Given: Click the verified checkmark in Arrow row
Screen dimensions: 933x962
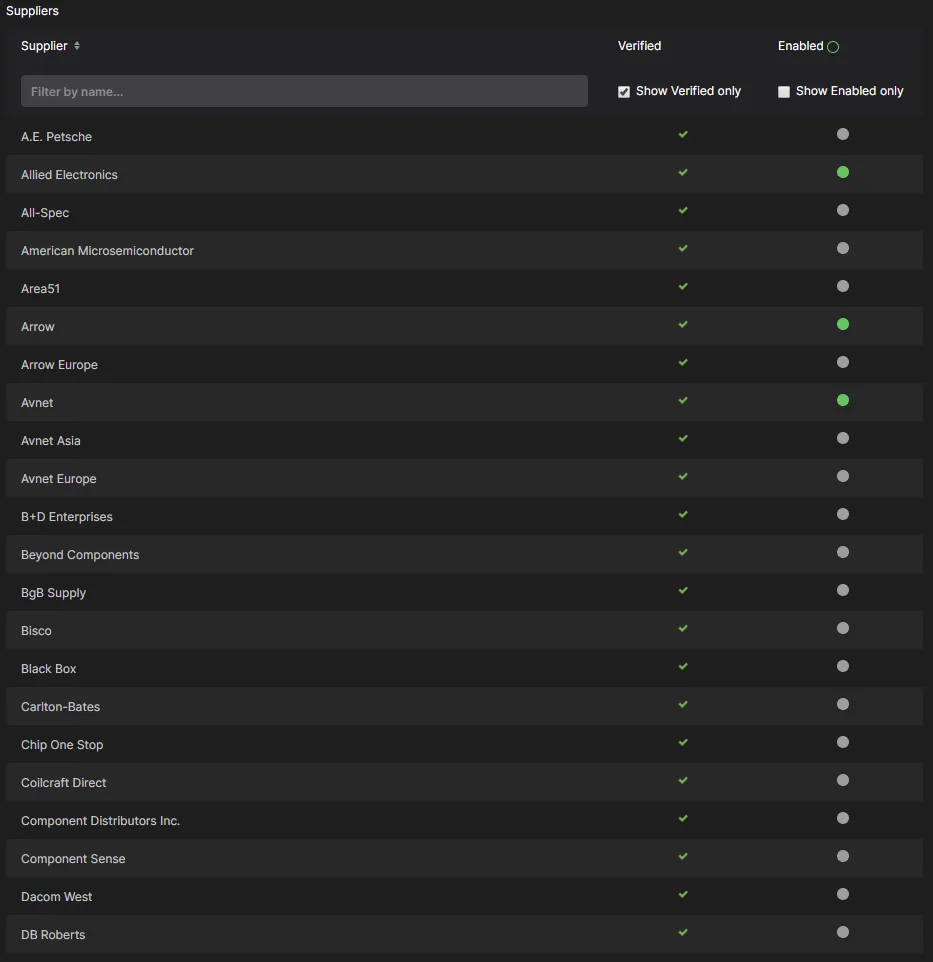Looking at the screenshot, I should point(683,325).
